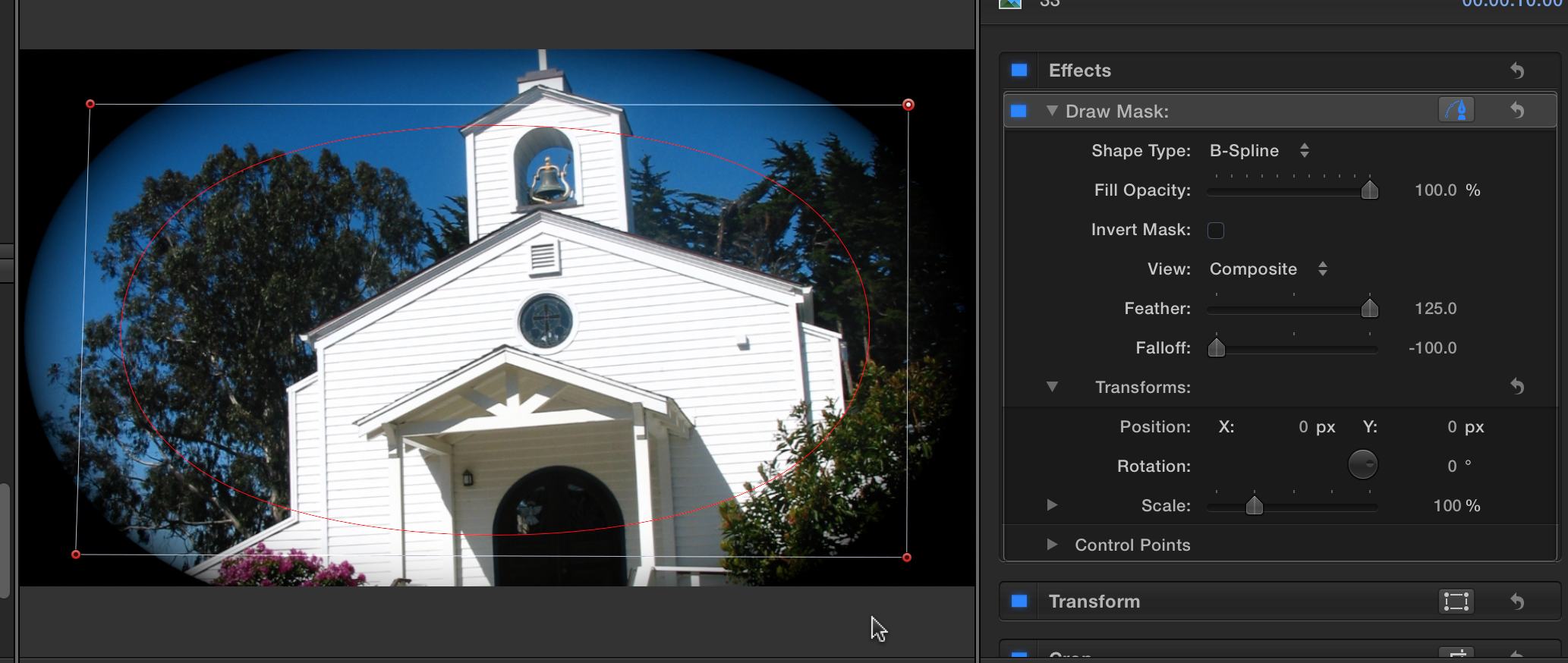The width and height of the screenshot is (1568, 663).
Task: Click the Feather slider handle
Action: coord(1370,308)
